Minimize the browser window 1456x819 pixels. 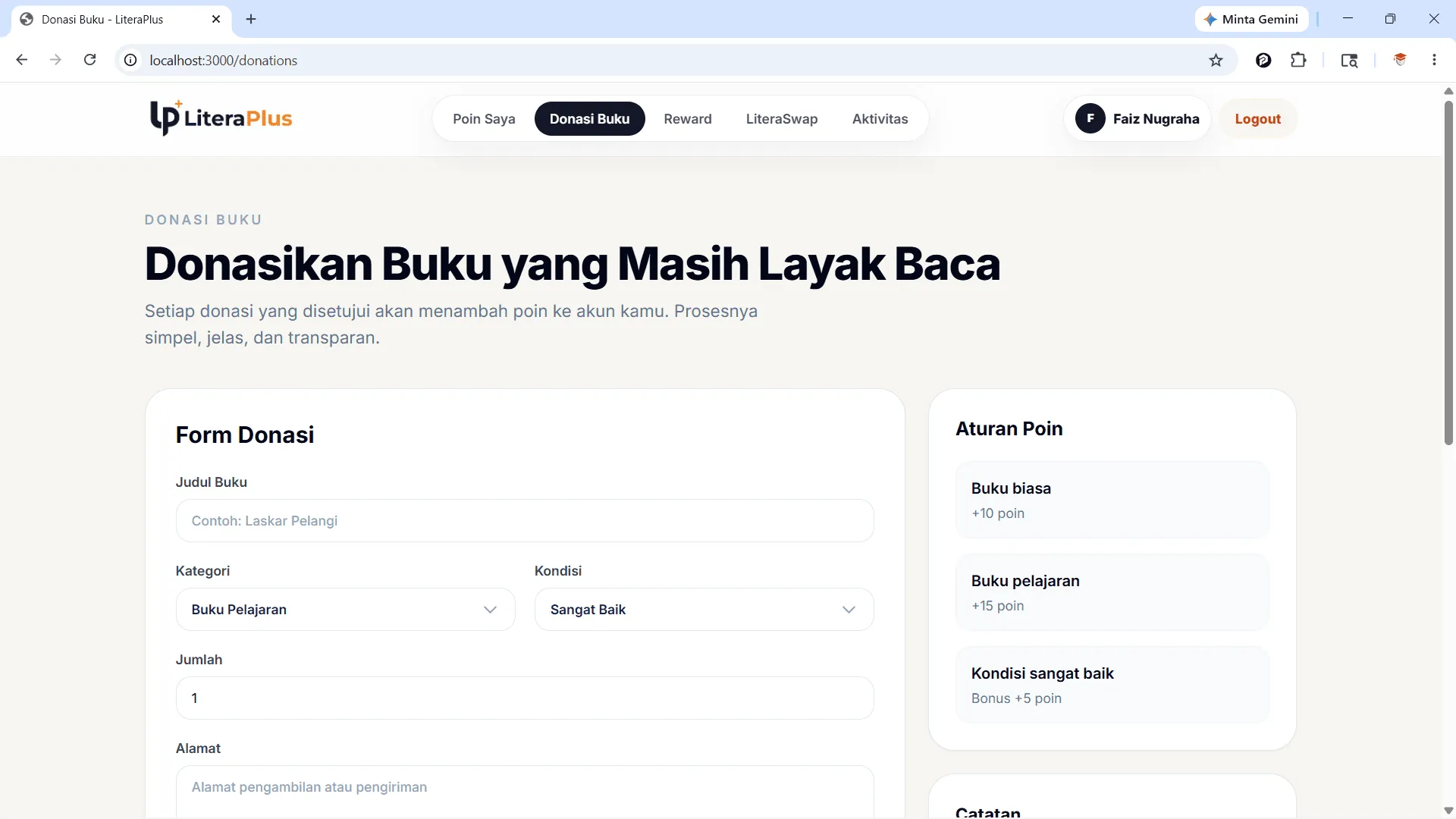click(1348, 19)
